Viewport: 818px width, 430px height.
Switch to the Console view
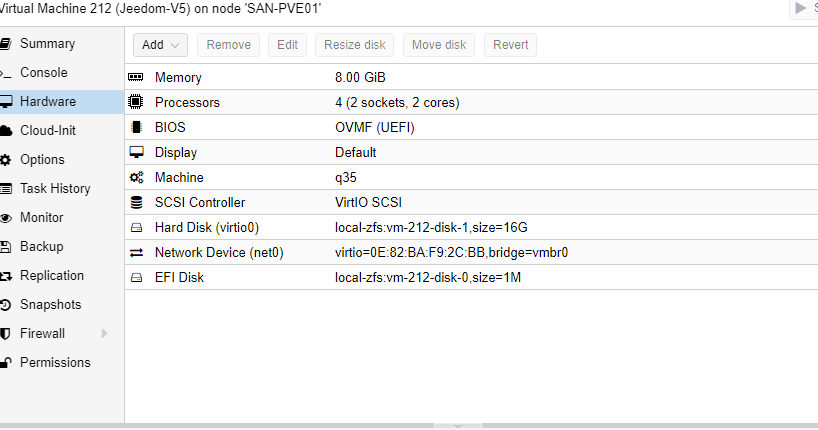[x=44, y=73]
